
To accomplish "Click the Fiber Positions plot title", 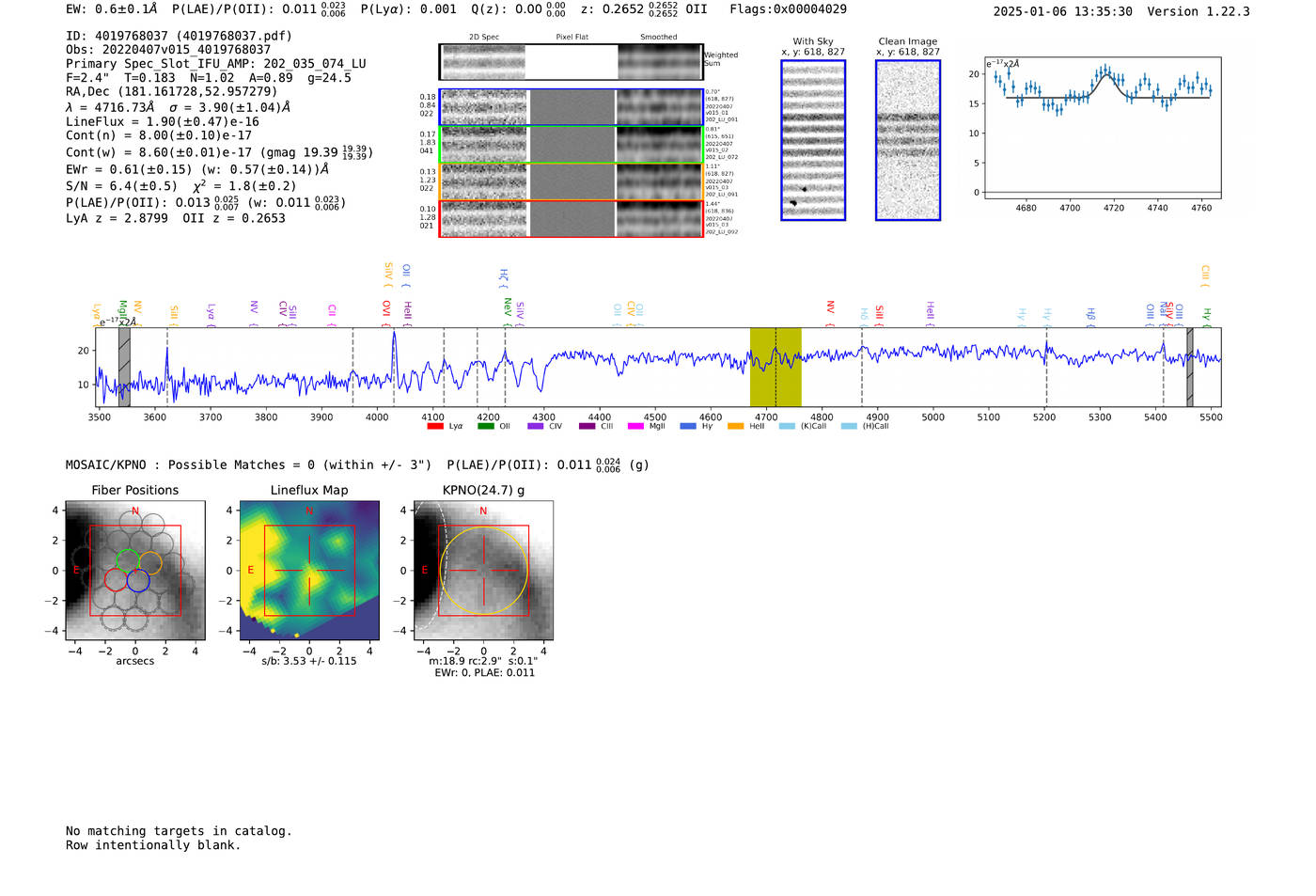I will (x=135, y=490).
